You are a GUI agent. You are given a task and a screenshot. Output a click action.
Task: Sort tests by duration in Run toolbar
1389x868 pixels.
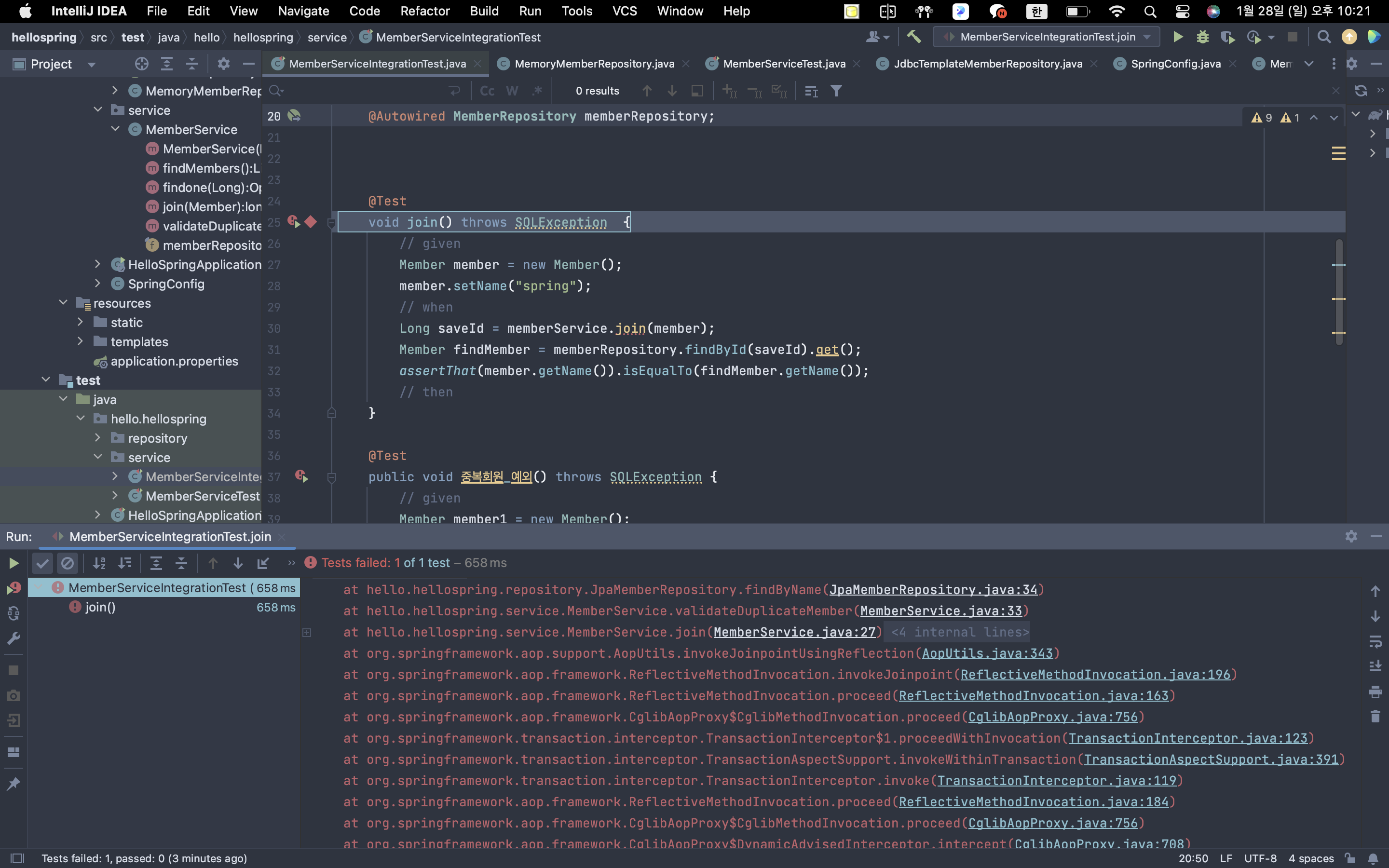124,563
